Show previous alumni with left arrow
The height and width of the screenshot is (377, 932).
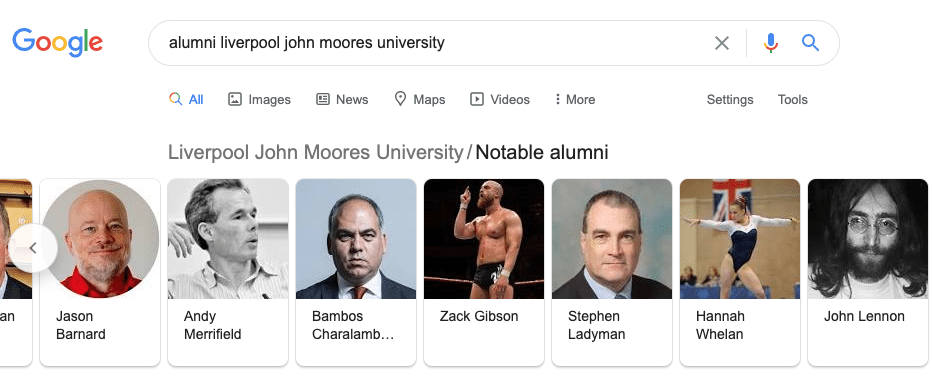click(x=33, y=248)
